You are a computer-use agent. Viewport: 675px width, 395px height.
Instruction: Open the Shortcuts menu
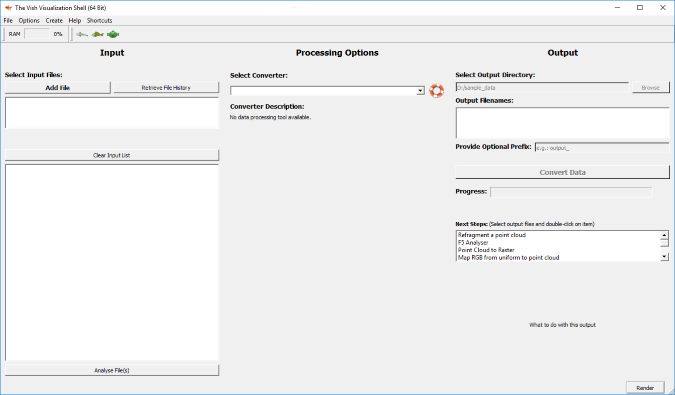pos(99,21)
